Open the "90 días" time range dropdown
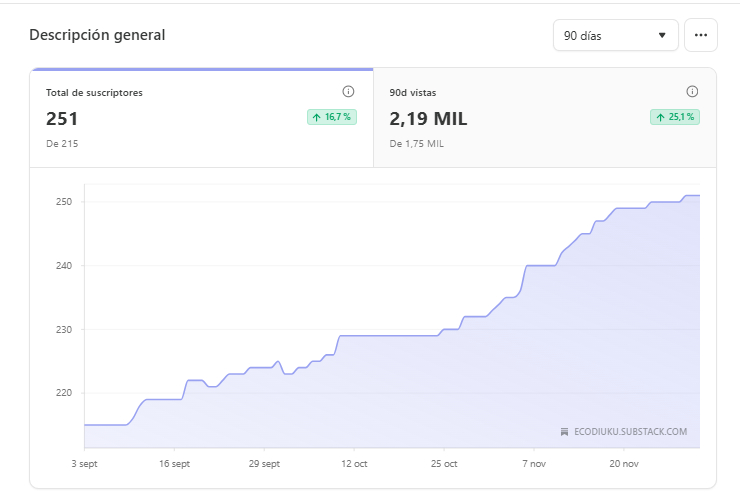The height and width of the screenshot is (502, 740). click(x=614, y=35)
